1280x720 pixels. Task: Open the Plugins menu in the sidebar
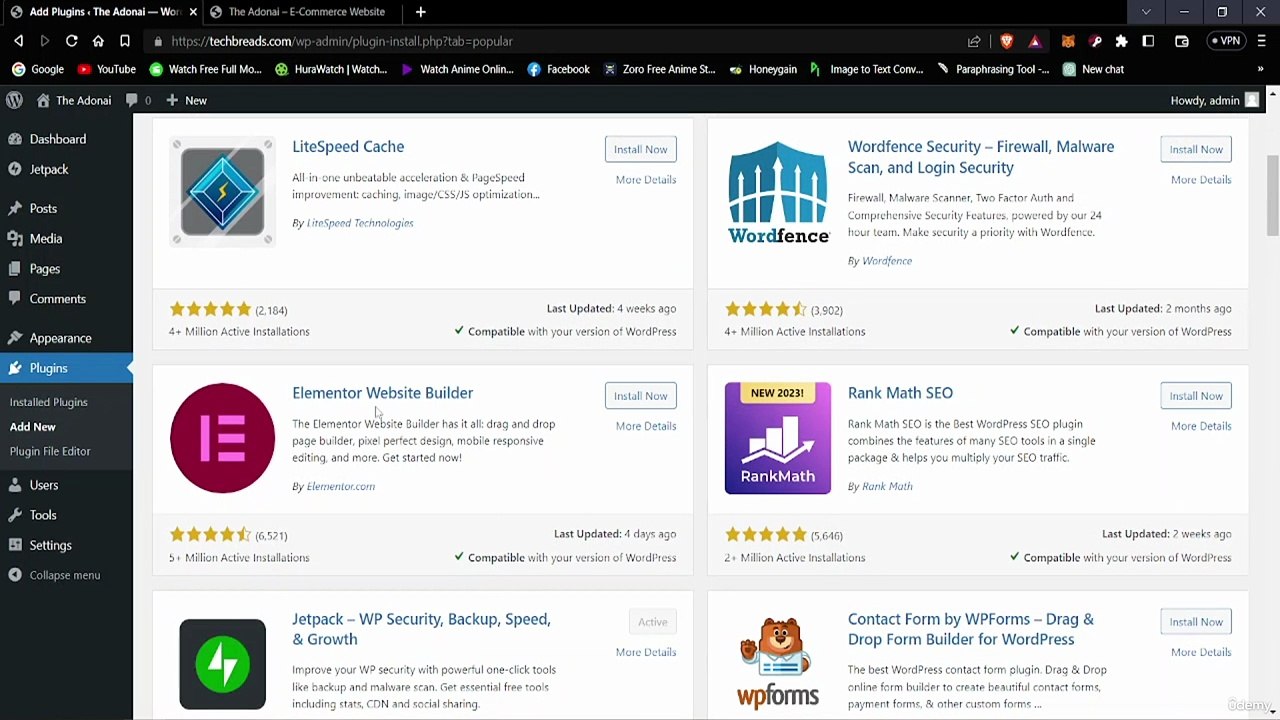coord(66,368)
